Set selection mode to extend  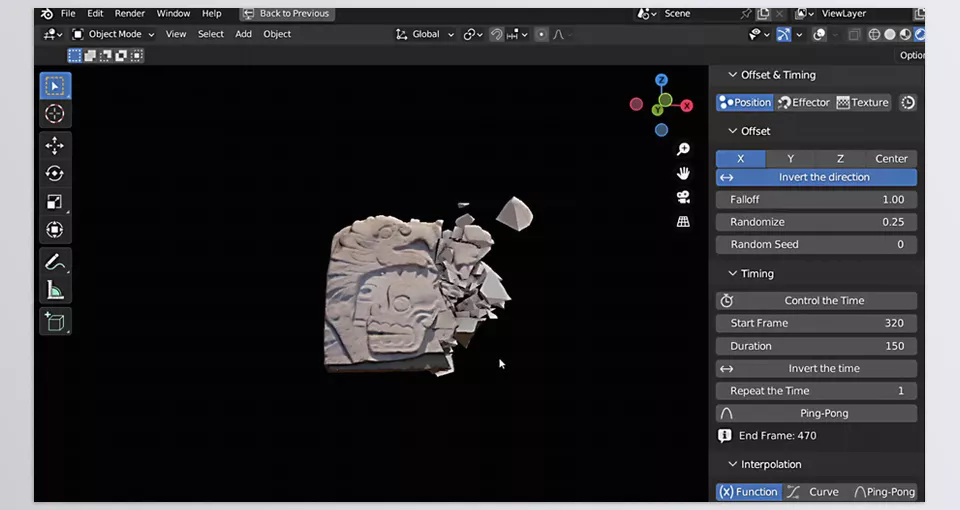[x=90, y=56]
